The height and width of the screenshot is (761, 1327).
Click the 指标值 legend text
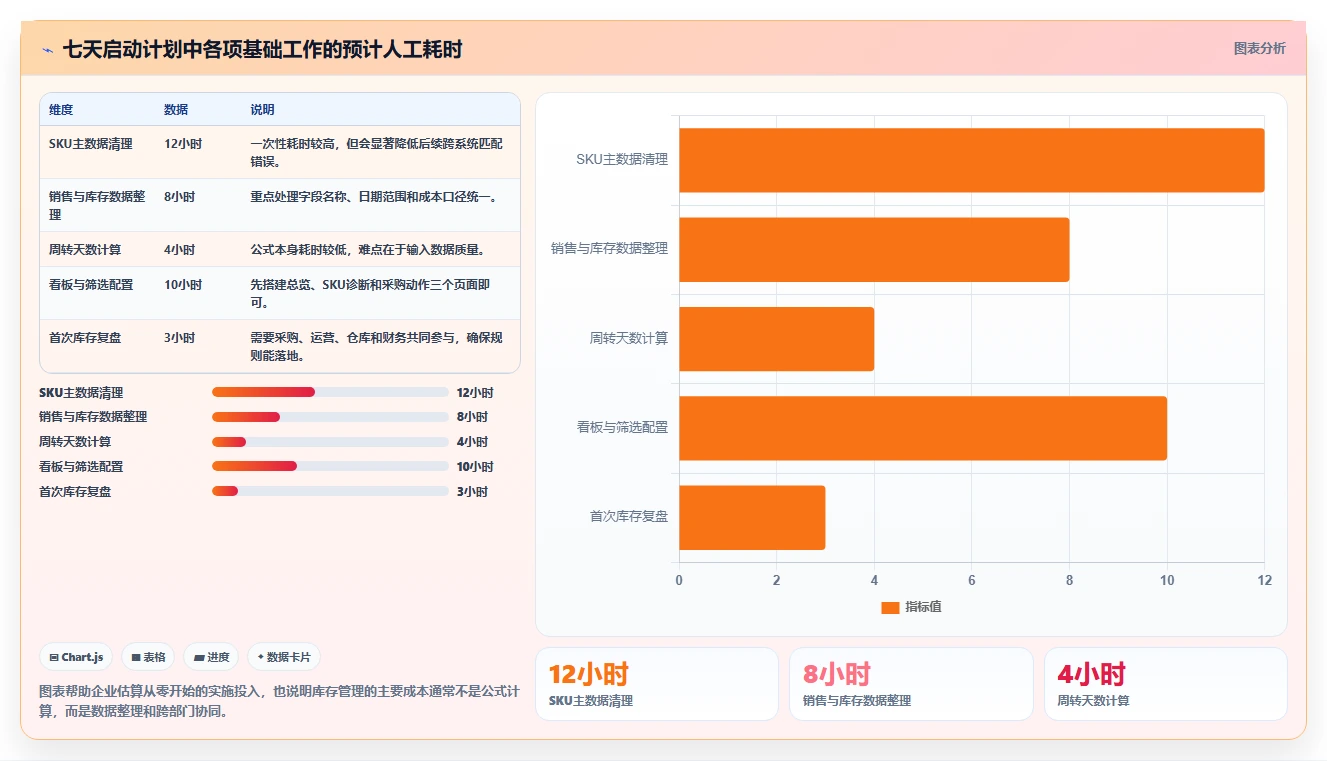pyautogui.click(x=923, y=607)
